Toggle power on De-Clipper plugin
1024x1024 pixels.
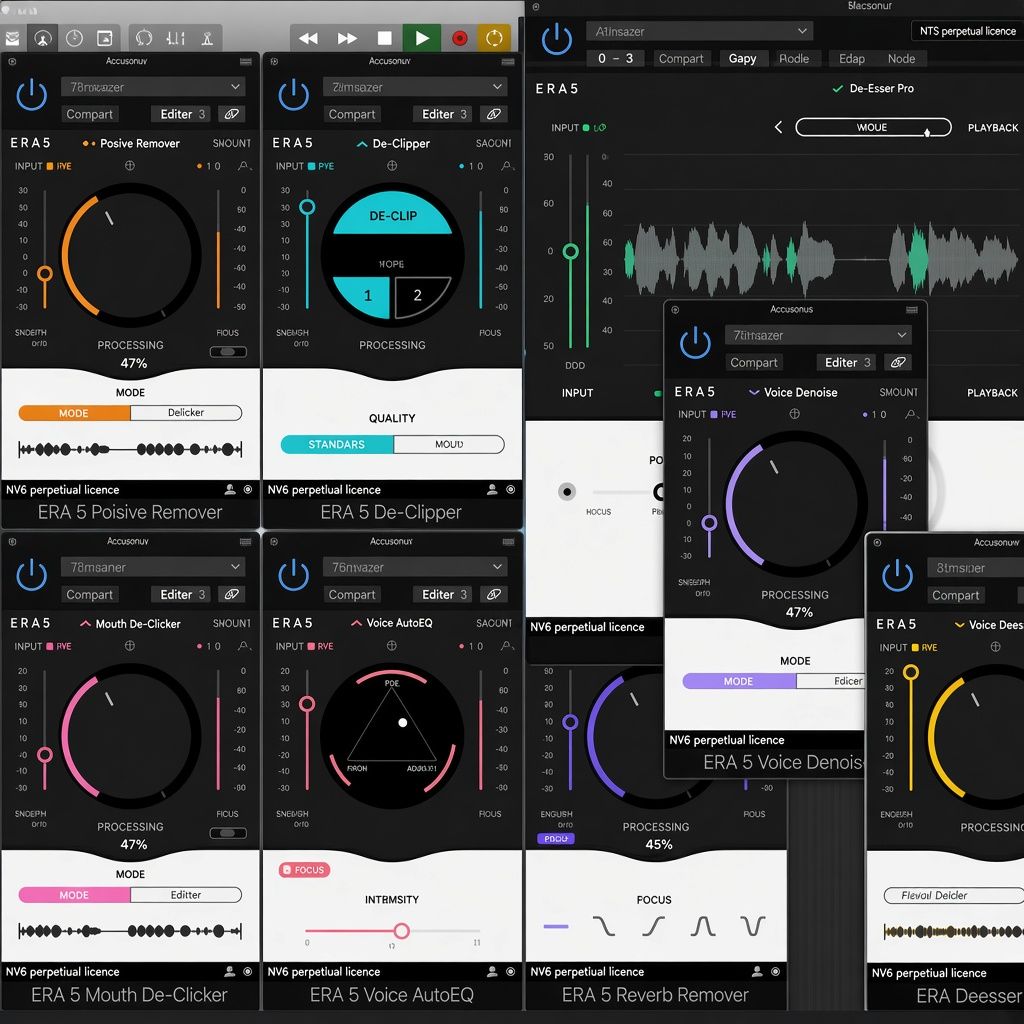(x=293, y=95)
